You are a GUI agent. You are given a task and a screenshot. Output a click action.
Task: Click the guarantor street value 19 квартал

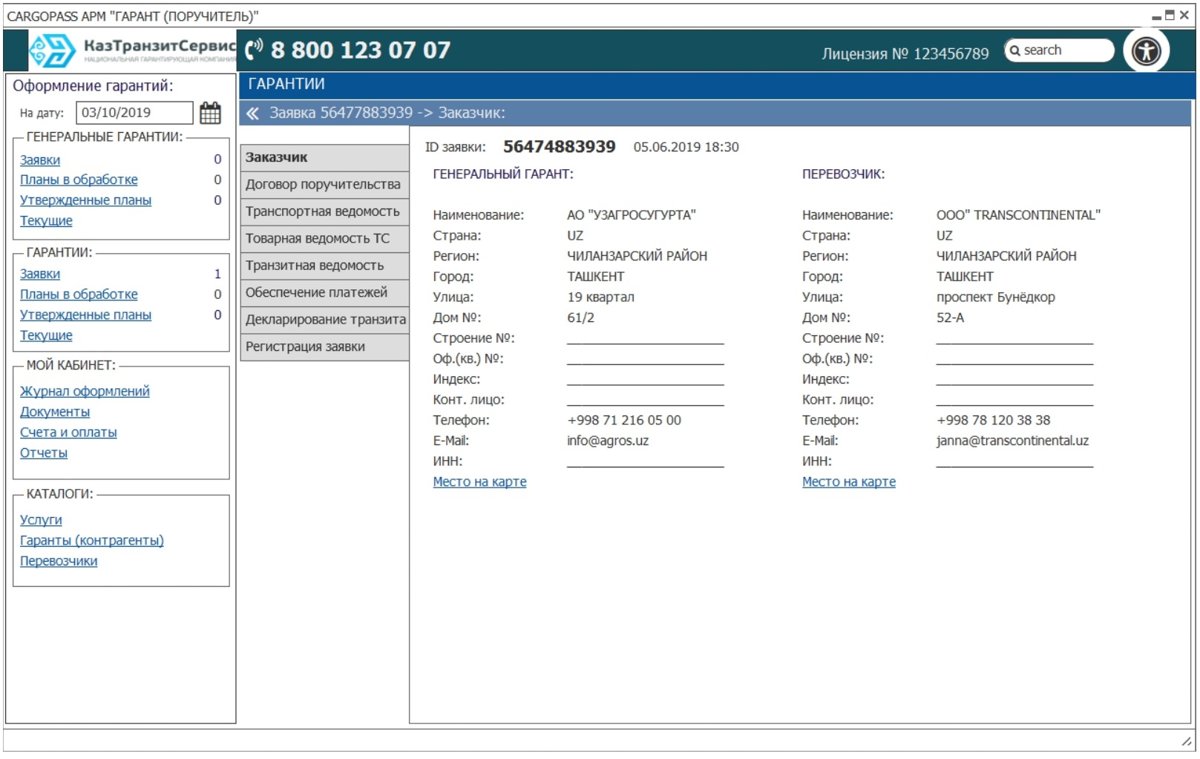[x=601, y=297]
